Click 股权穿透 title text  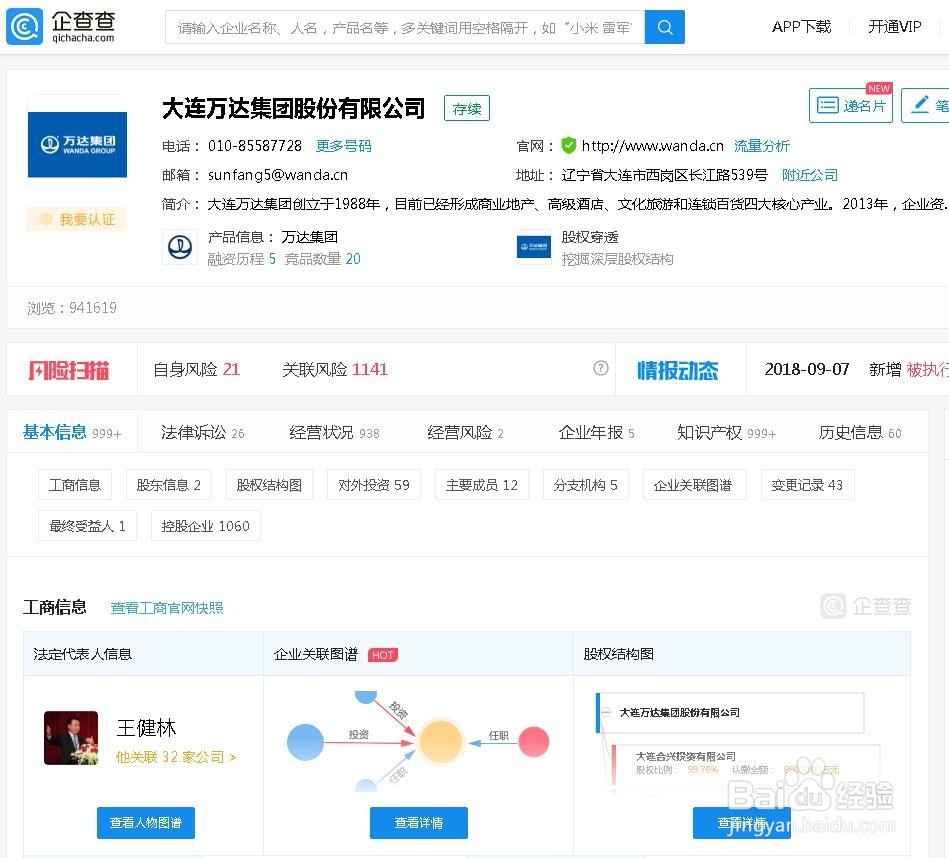pos(589,237)
